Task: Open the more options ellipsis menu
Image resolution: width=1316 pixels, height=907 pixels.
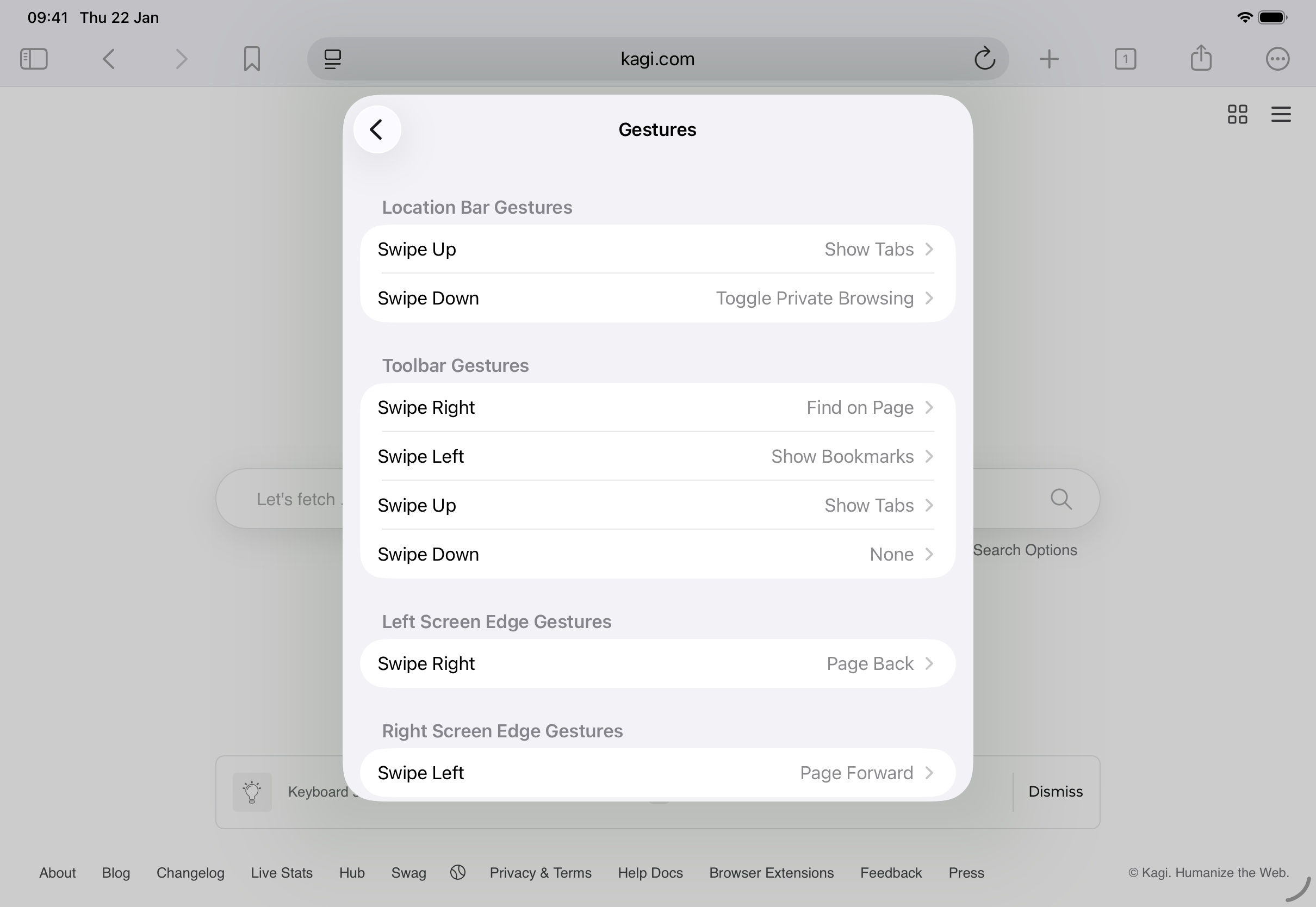Action: [x=1277, y=59]
